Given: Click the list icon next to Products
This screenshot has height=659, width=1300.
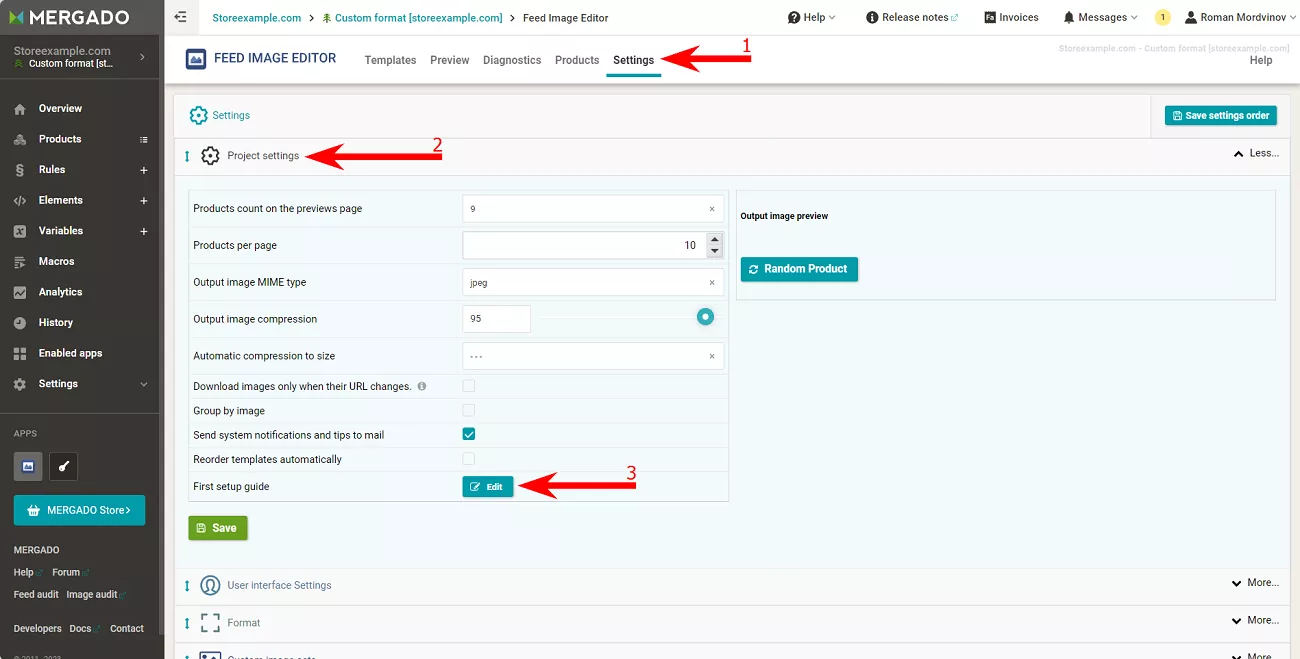Looking at the screenshot, I should pyautogui.click(x=144, y=140).
